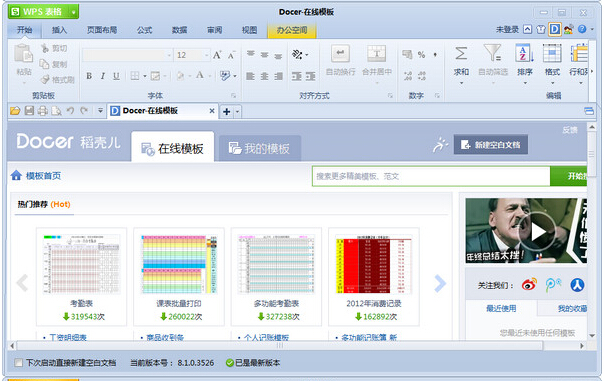Check 下次启动直接新建空白文档 checkbox
The height and width of the screenshot is (381, 605).
coord(18,363)
